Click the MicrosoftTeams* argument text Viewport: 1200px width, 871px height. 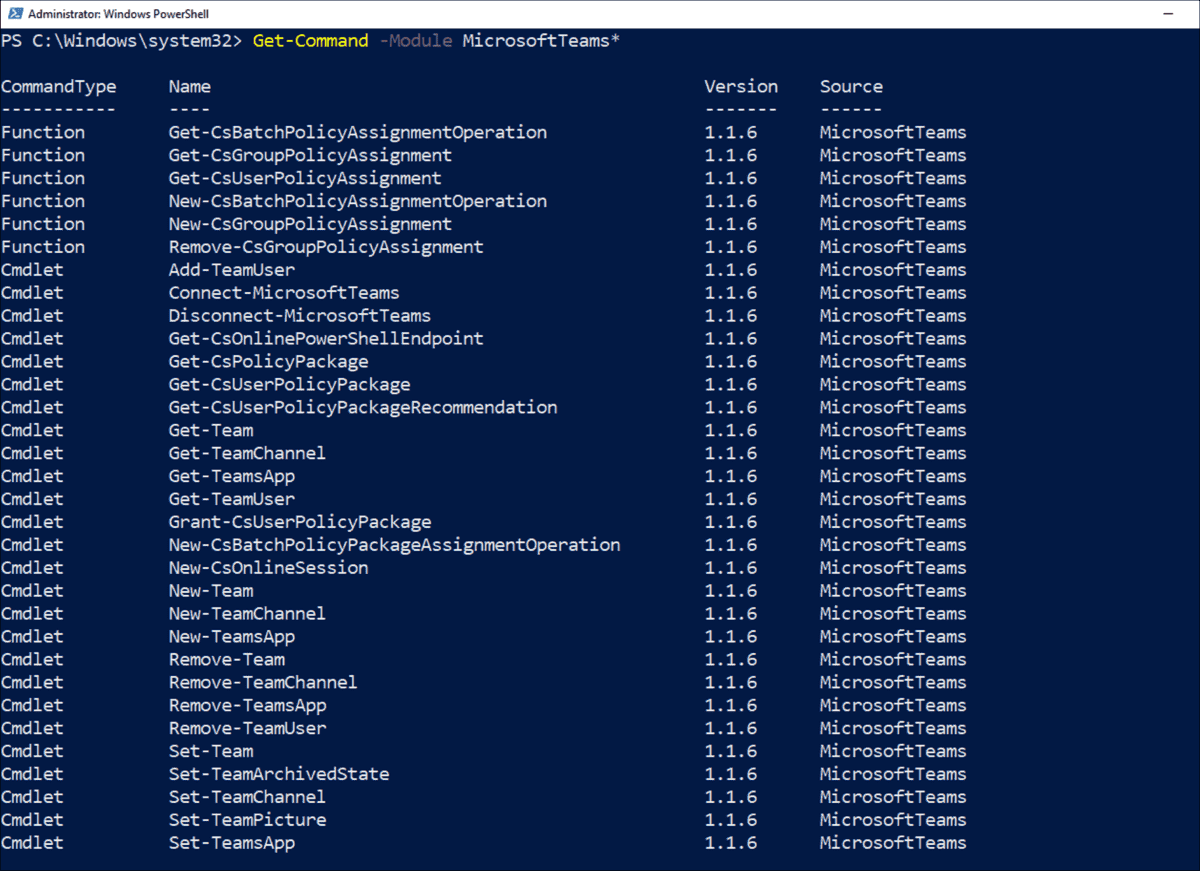coord(540,41)
